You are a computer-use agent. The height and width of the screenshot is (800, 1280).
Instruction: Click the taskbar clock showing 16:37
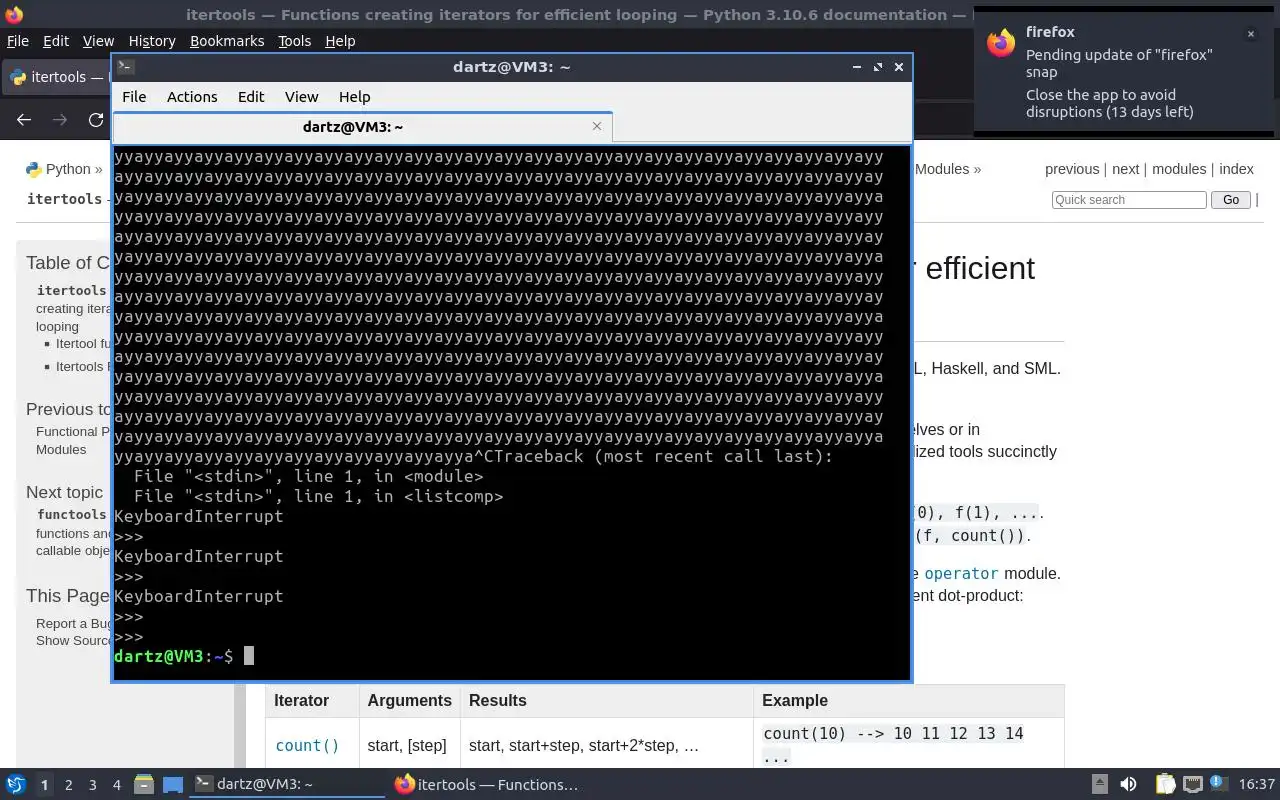tap(1257, 785)
